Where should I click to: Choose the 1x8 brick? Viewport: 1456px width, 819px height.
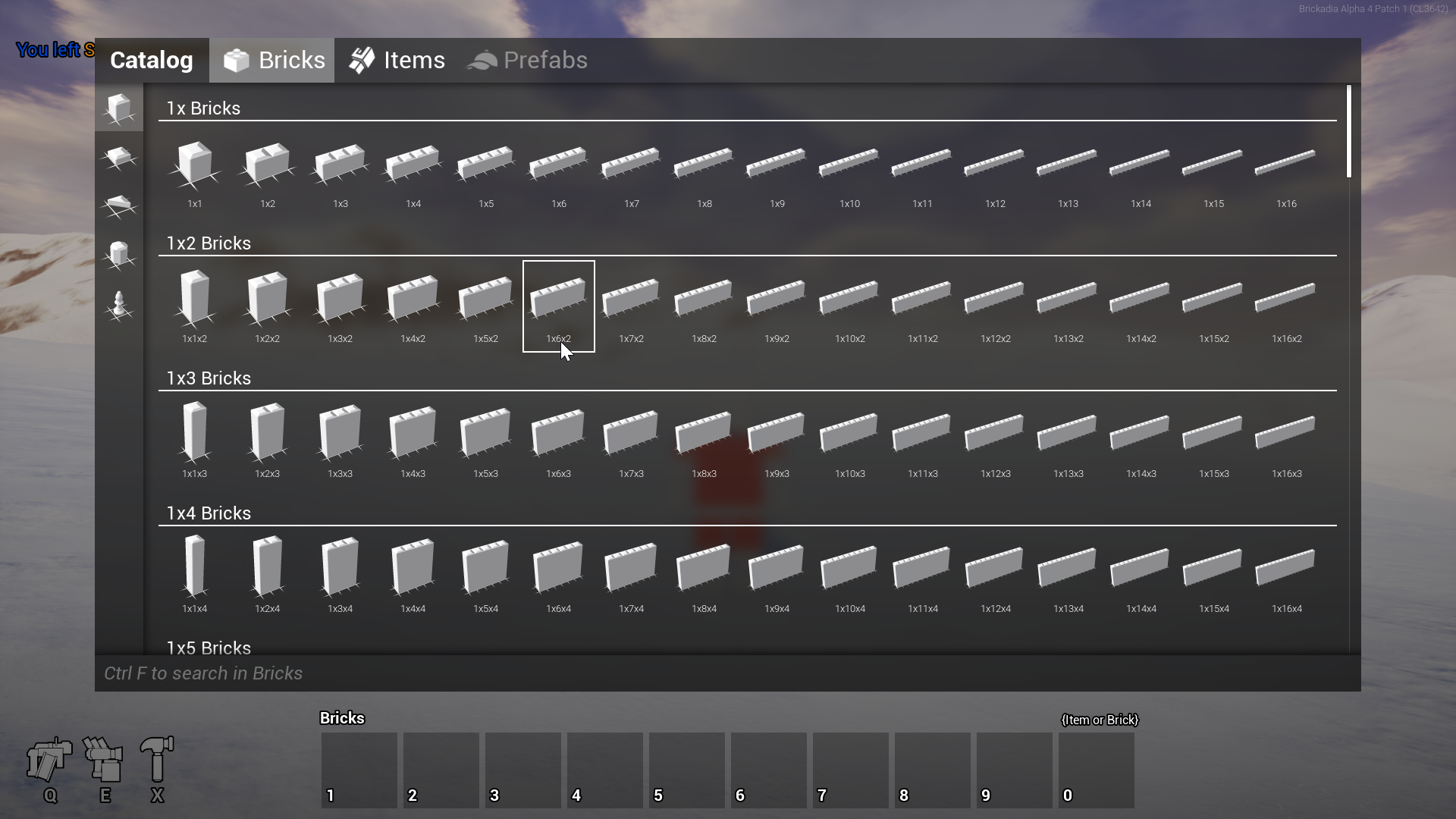[704, 172]
